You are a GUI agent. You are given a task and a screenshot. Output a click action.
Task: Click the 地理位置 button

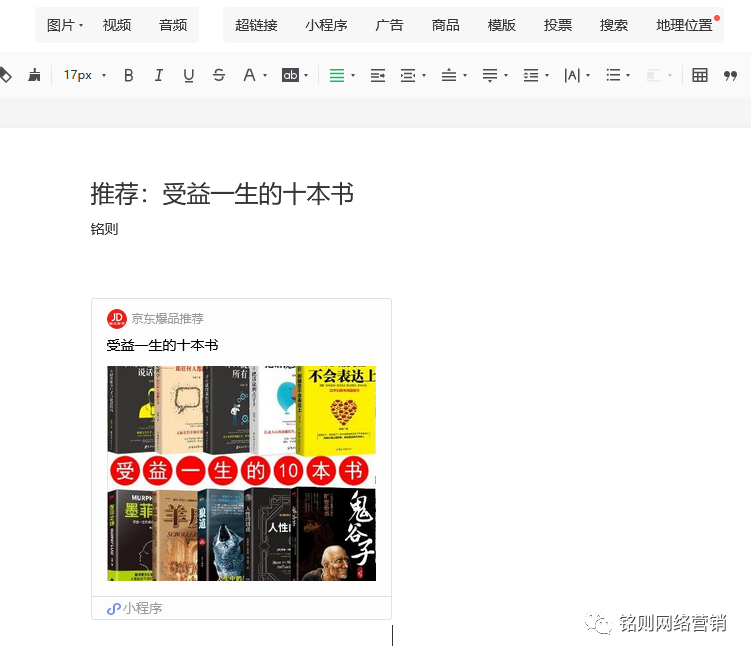[x=685, y=25]
